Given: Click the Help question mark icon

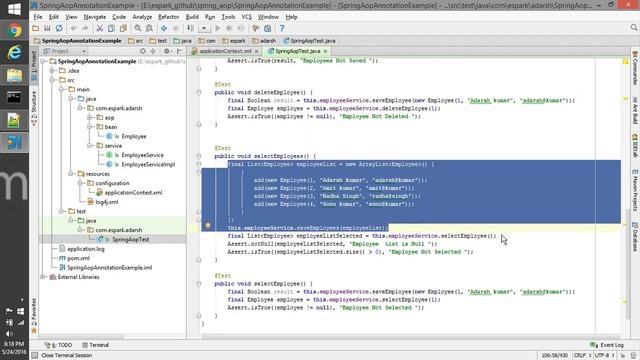Looking at the screenshot, I should 282,28.
